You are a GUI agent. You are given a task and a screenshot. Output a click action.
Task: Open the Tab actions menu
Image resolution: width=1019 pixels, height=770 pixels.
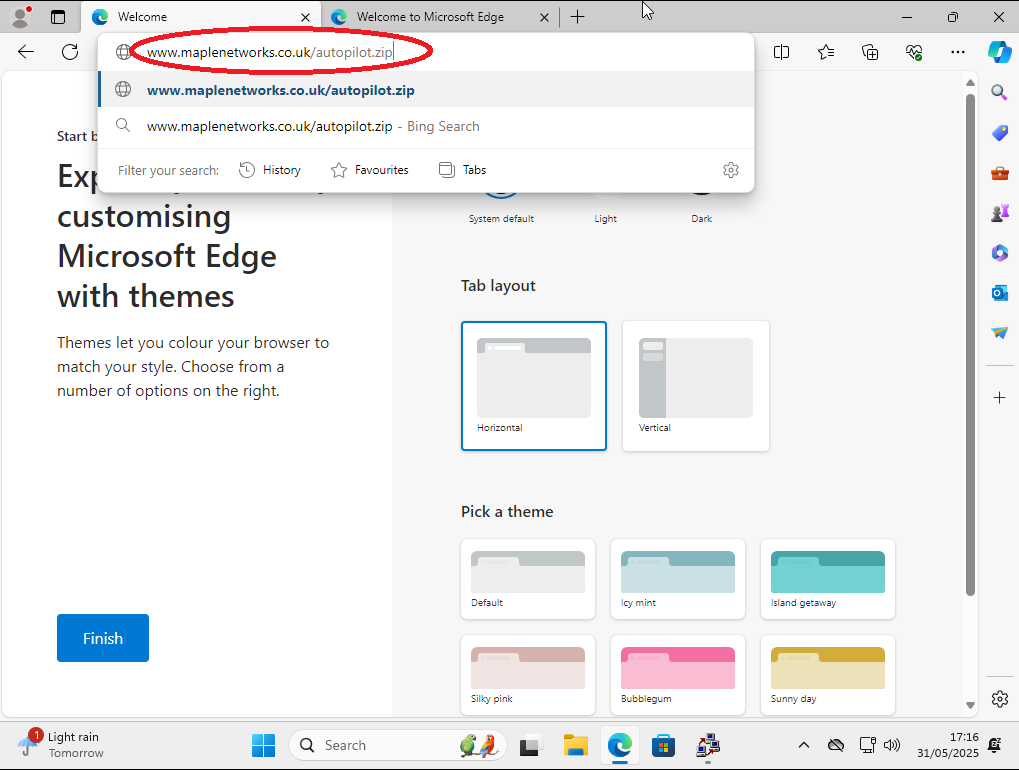58,17
